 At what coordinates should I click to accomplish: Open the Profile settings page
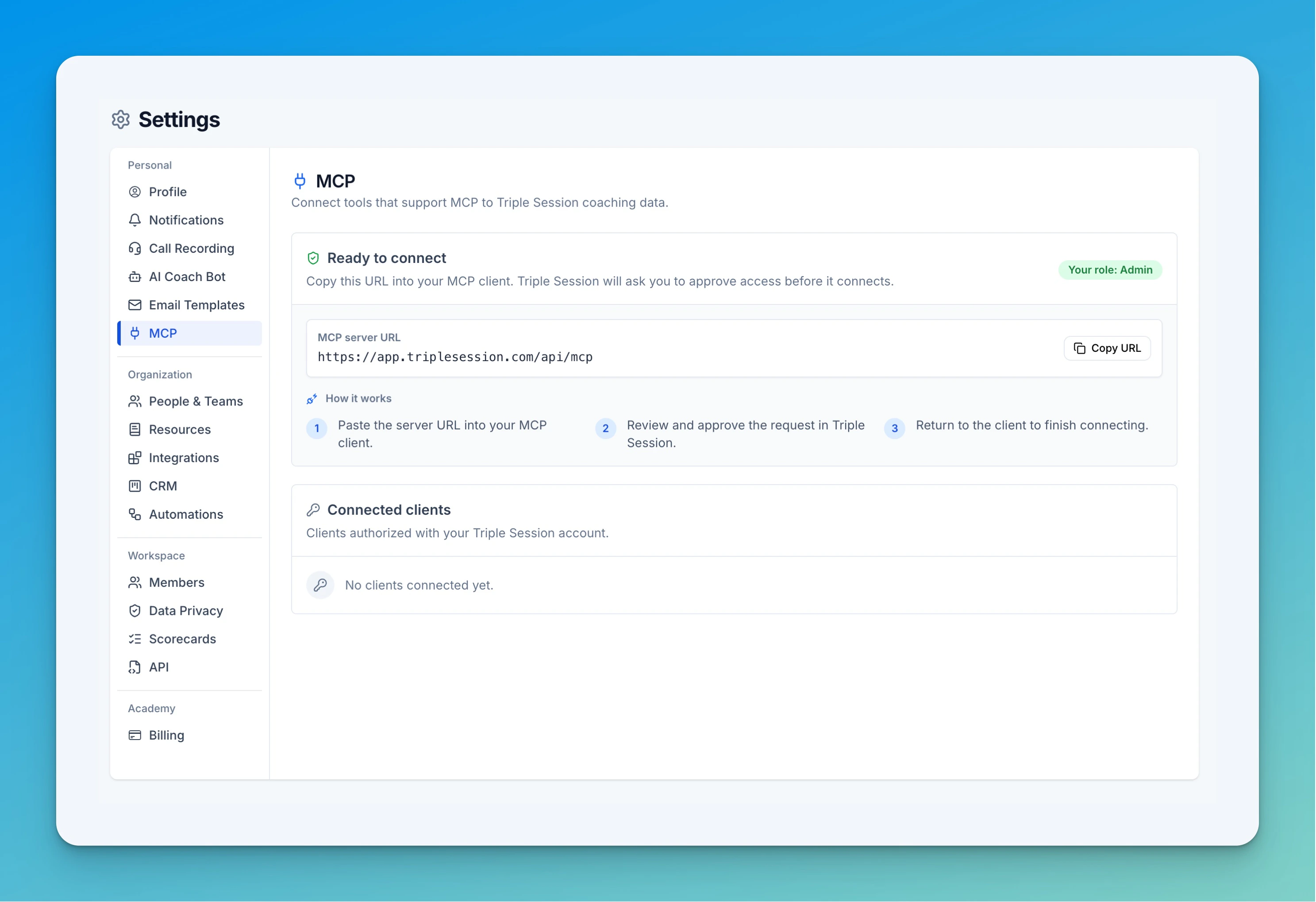pyautogui.click(x=190, y=192)
